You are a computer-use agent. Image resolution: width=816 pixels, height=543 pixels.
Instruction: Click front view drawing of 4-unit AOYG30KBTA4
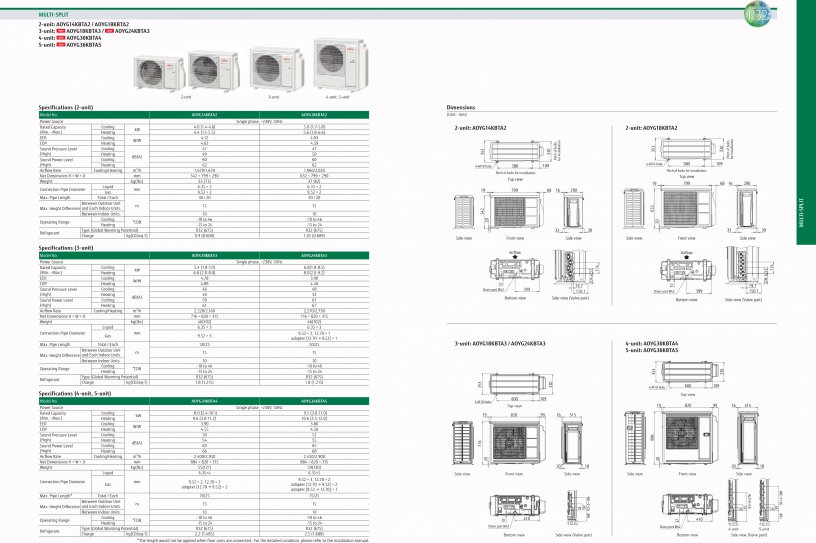pos(690,438)
